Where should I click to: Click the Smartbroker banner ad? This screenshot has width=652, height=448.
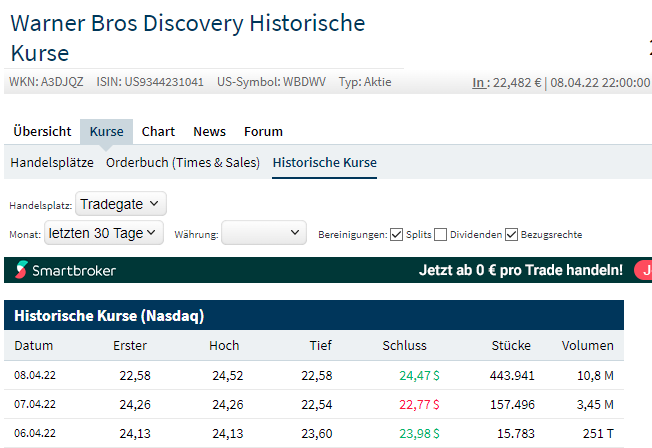(328, 270)
